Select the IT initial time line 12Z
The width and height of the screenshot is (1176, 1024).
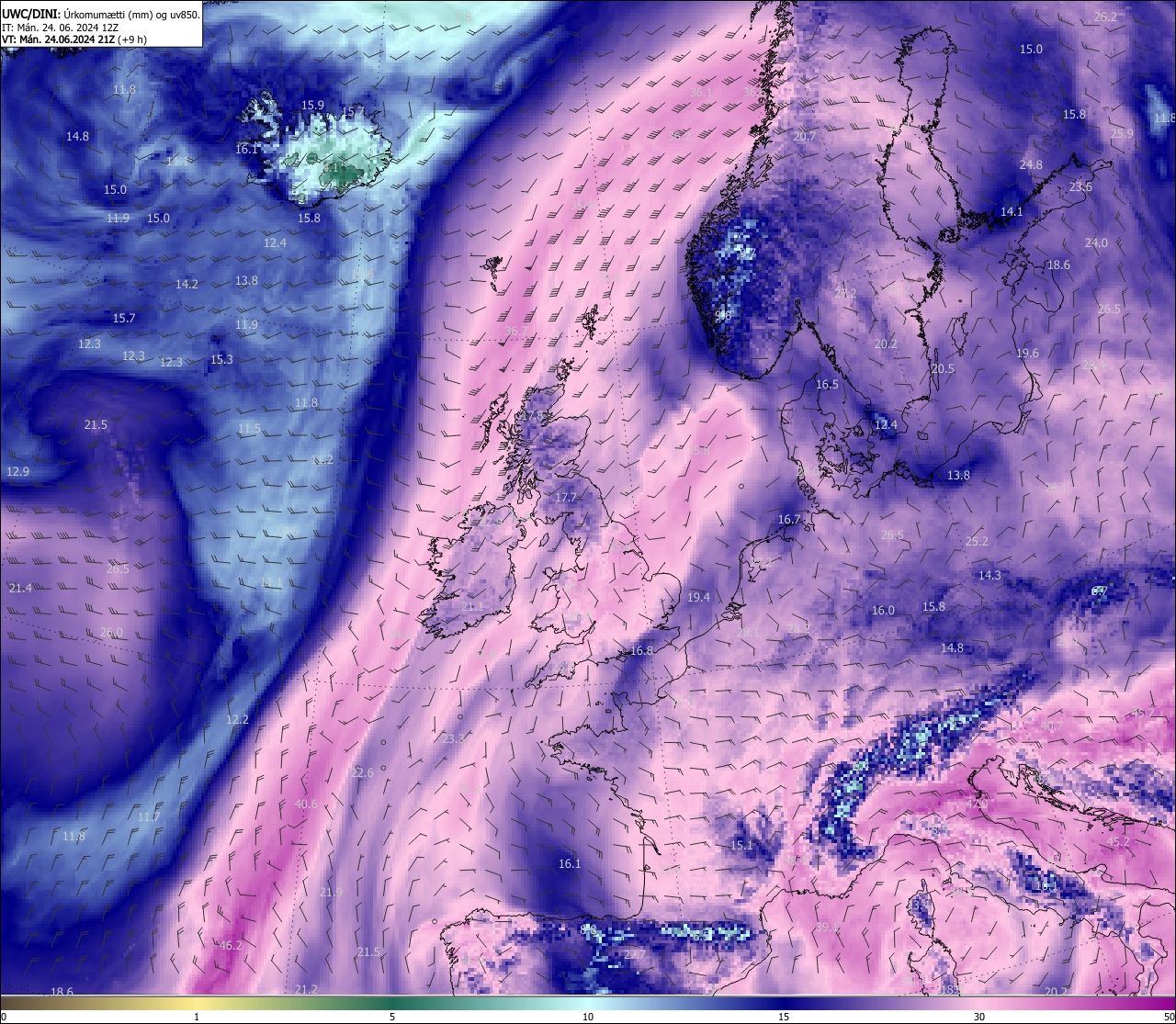coord(61,28)
